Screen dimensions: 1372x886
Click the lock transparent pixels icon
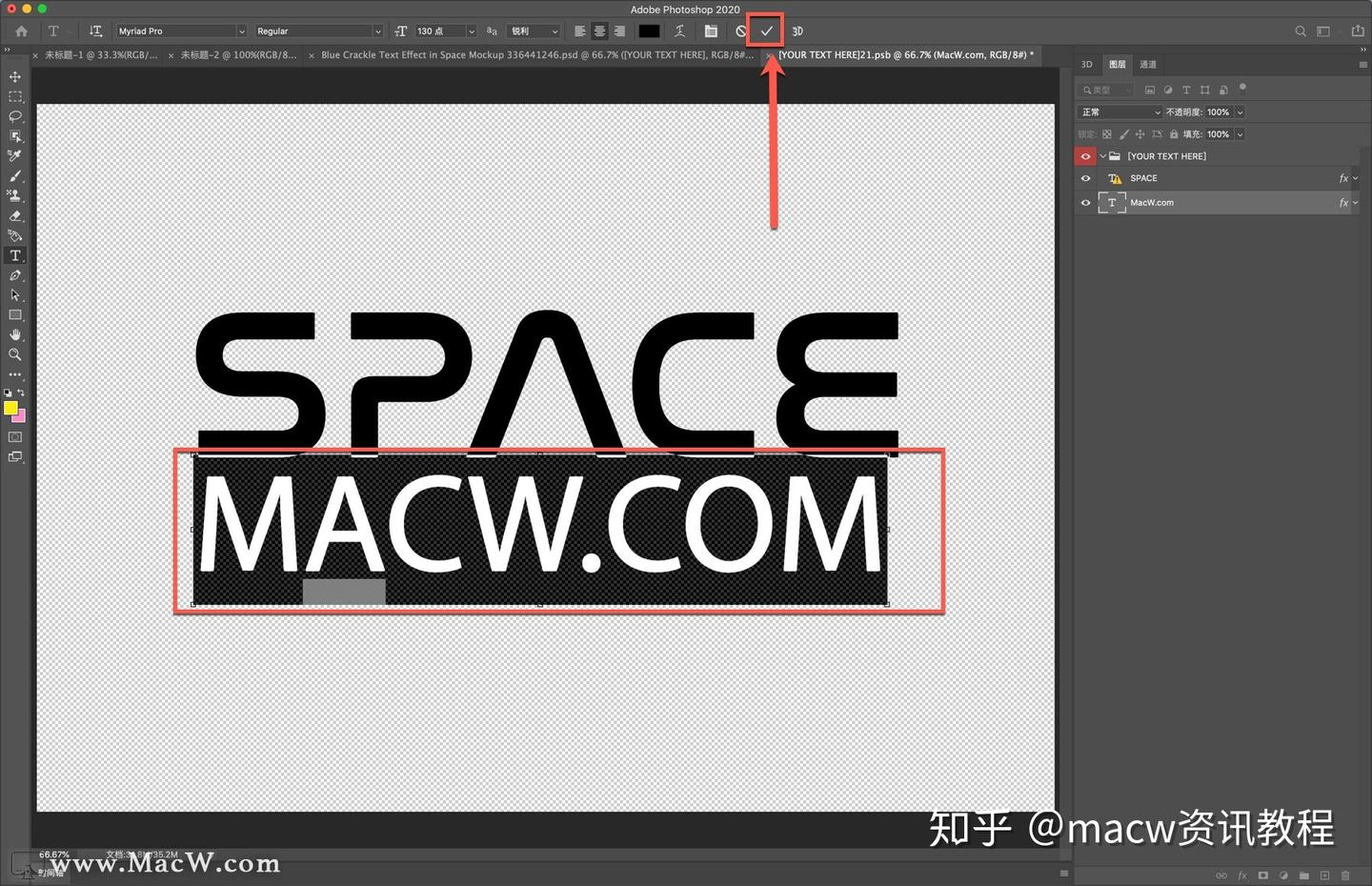point(1106,133)
